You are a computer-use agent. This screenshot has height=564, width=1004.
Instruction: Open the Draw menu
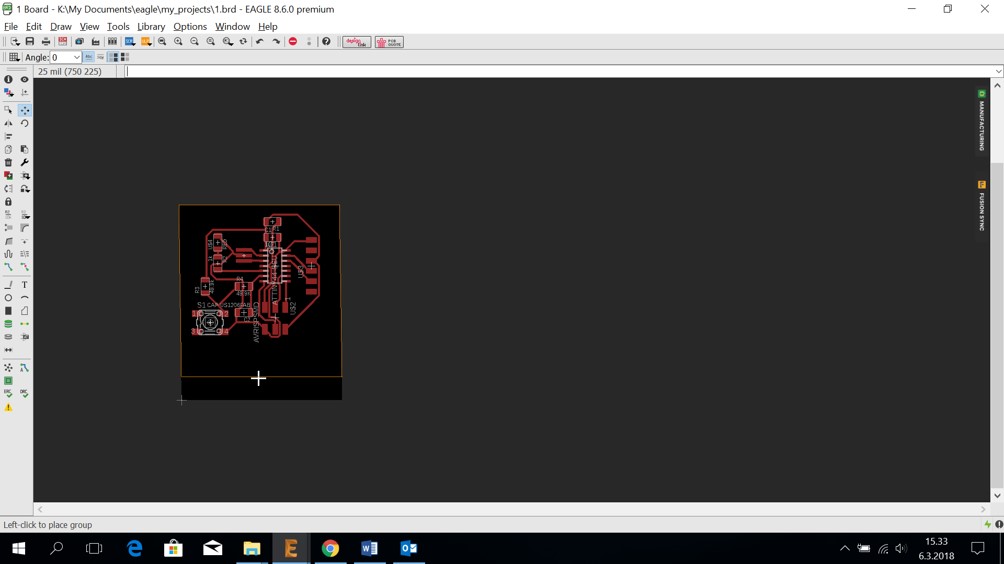[x=61, y=26]
